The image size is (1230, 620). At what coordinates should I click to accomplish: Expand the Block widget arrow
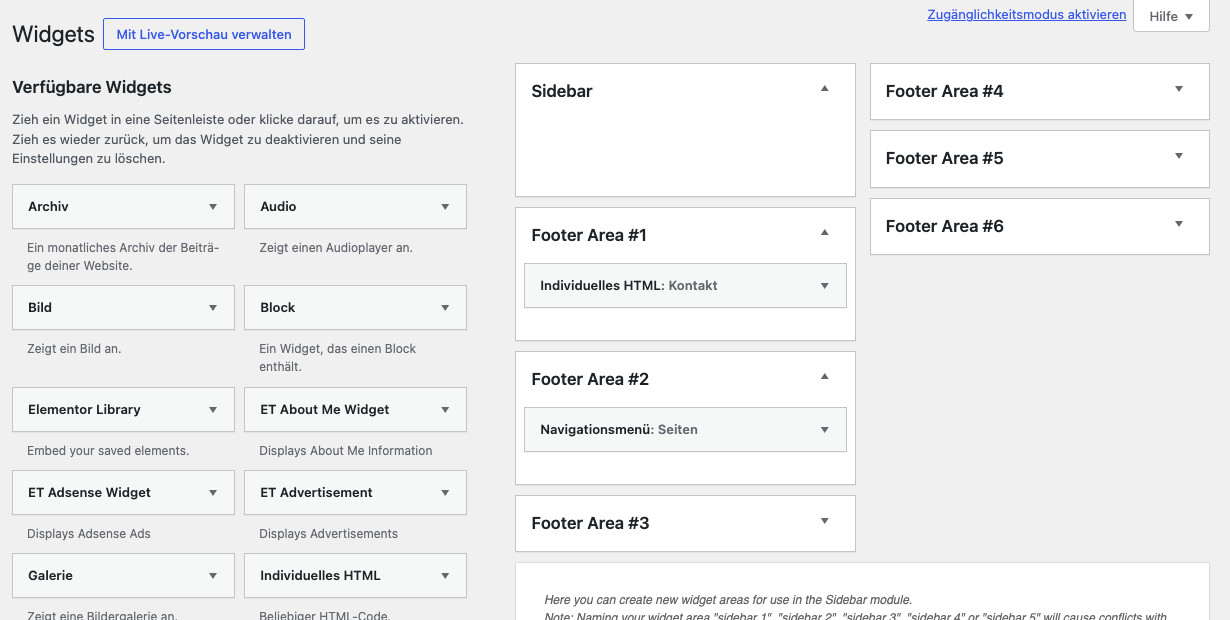[x=445, y=308]
